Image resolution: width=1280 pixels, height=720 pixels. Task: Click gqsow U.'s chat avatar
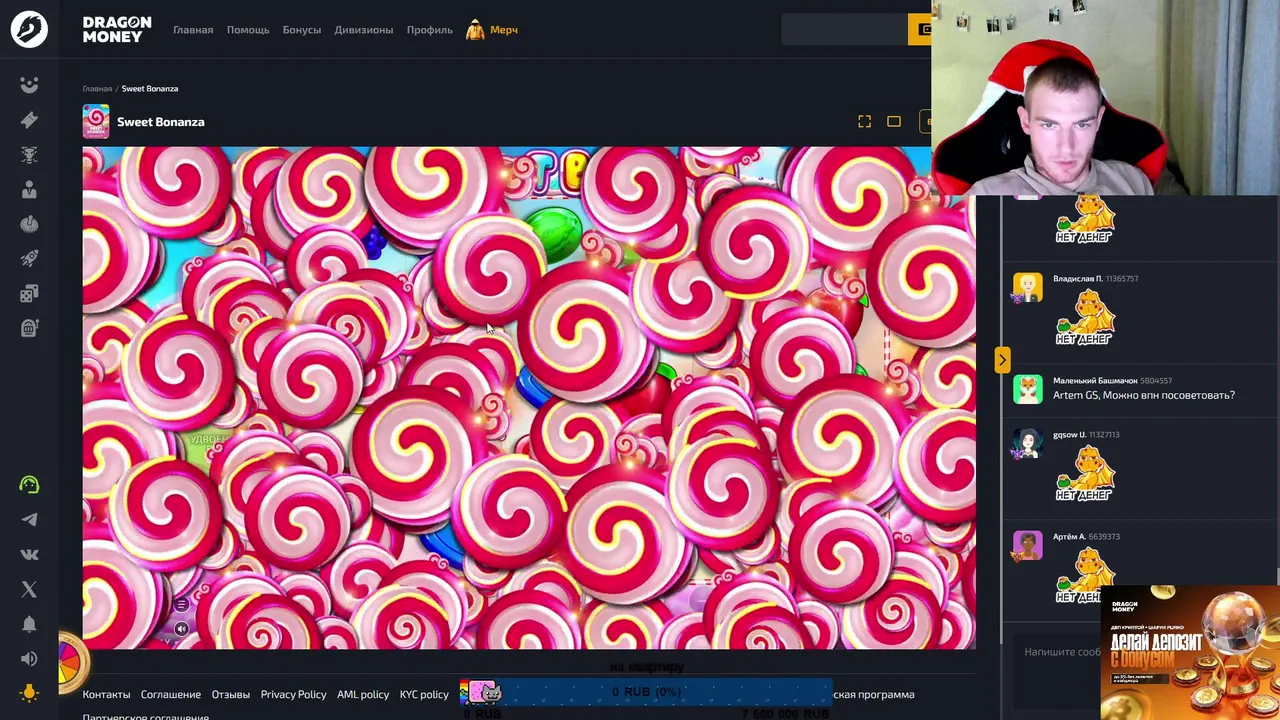(x=1027, y=444)
